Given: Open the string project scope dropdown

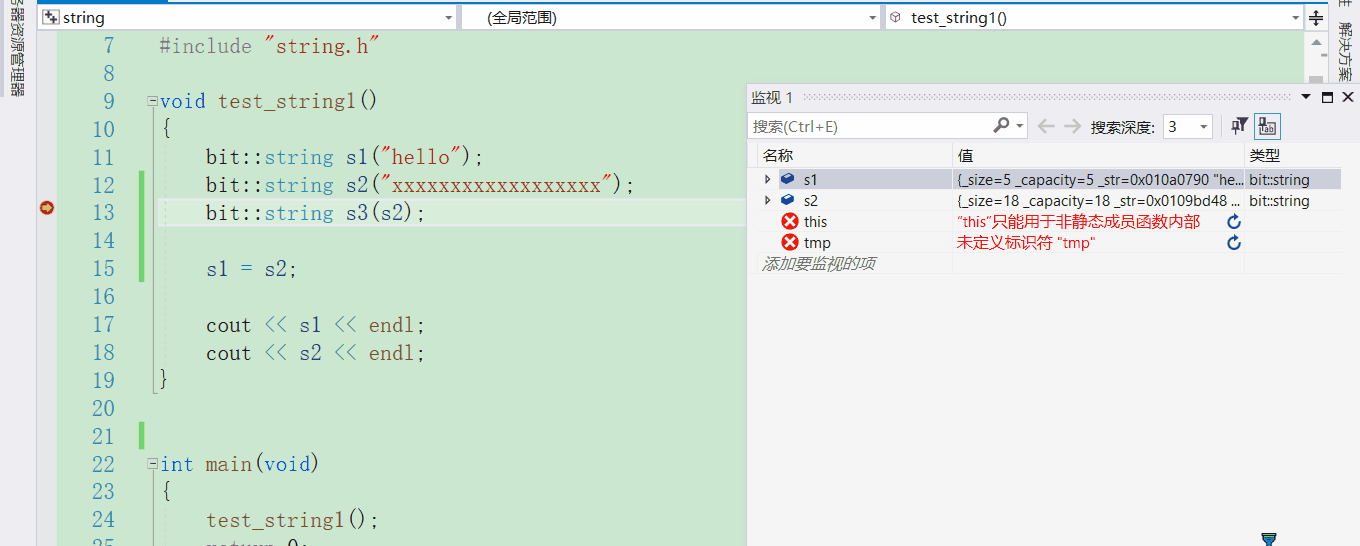Looking at the screenshot, I should tap(449, 18).
